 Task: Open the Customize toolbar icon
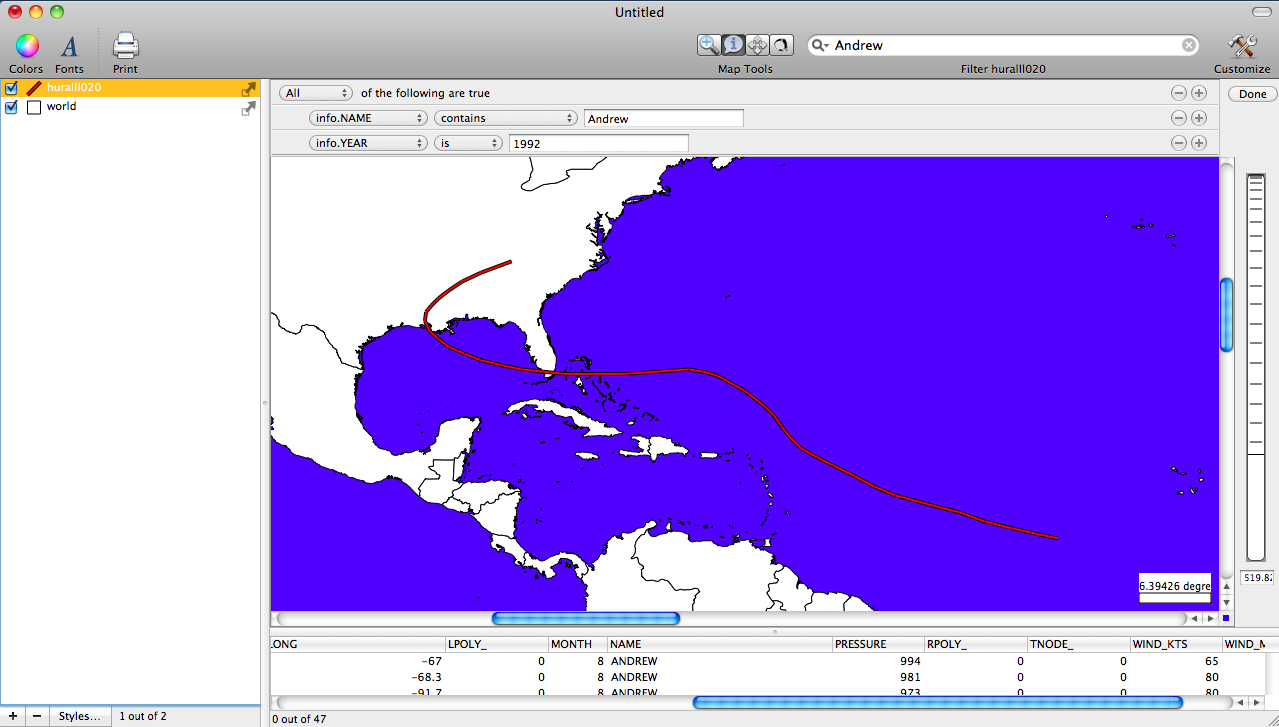[x=1241, y=46]
